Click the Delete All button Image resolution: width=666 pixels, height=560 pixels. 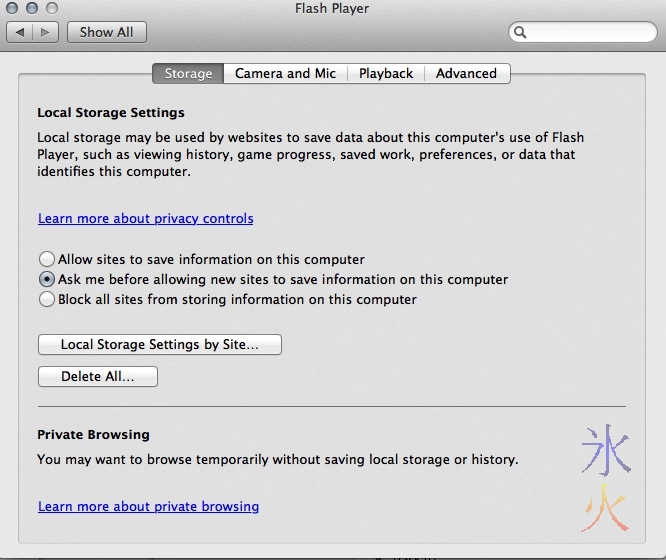(97, 376)
